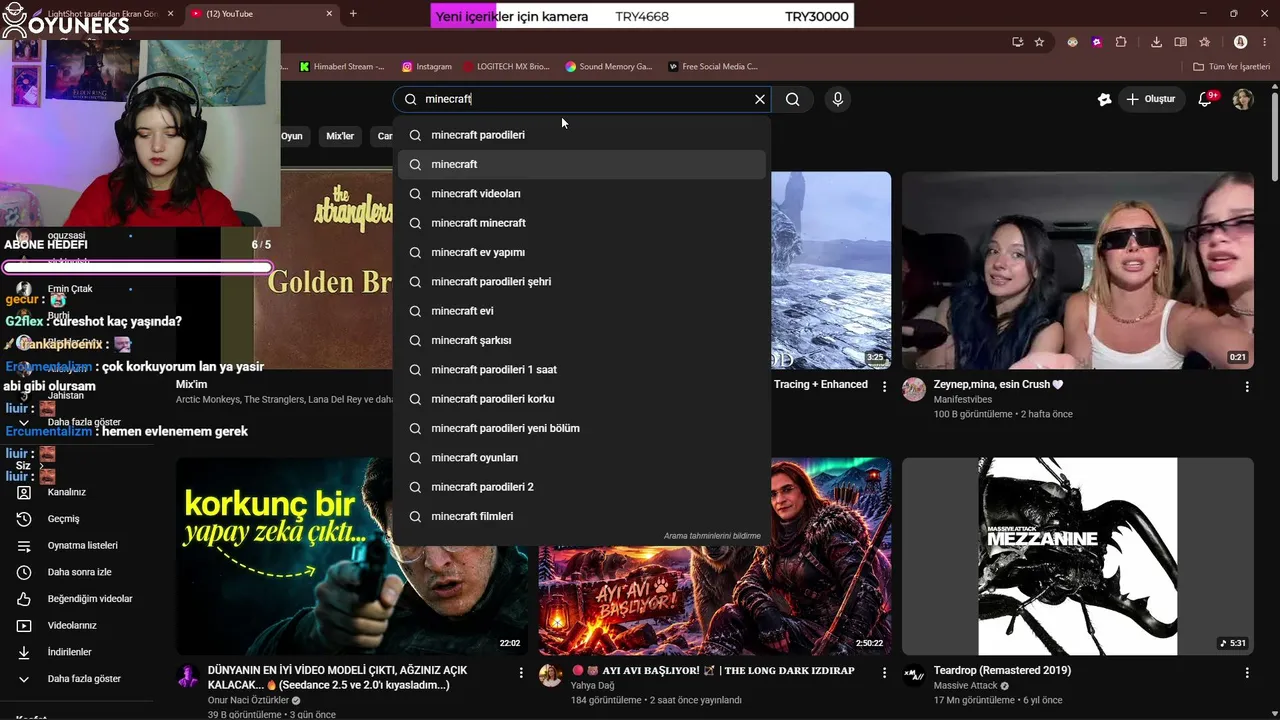Select suggestion "minecraft minecraft"
This screenshot has width=1280, height=720.
tap(582, 223)
